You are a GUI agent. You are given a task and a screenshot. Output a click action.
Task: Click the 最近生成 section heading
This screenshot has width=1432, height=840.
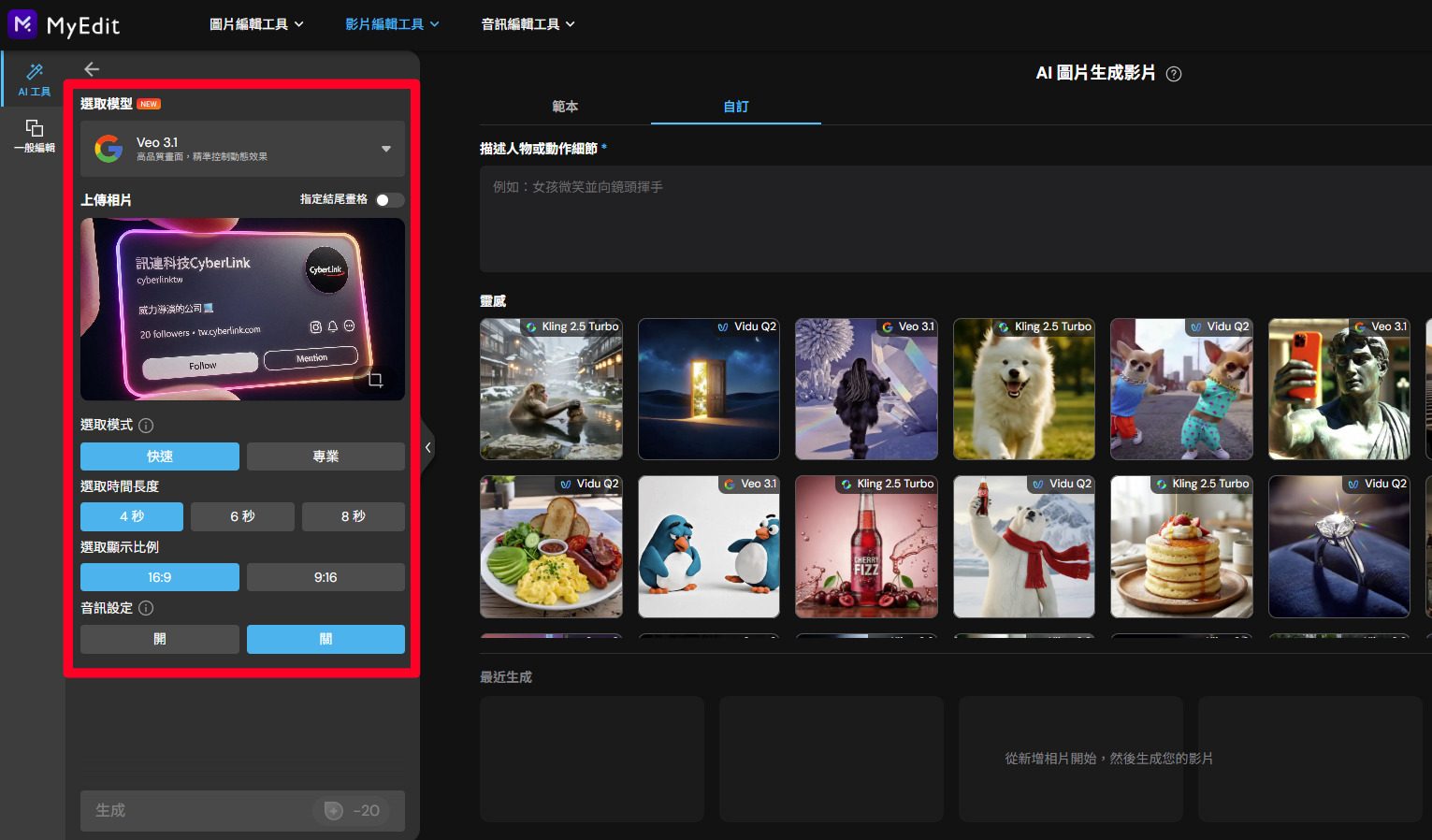[x=506, y=677]
